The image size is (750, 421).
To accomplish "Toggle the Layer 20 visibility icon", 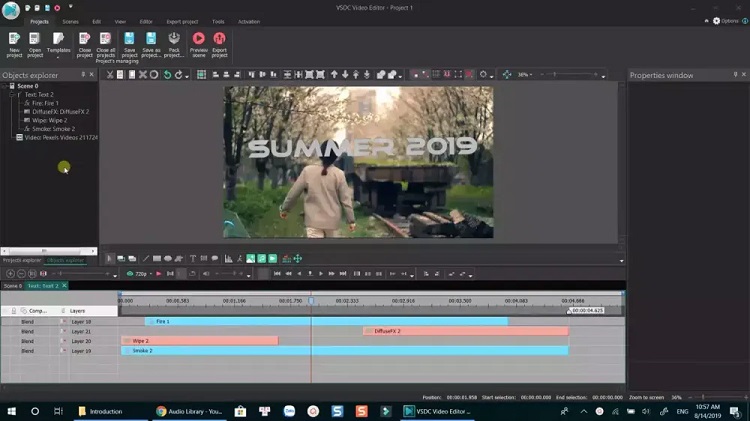I will (x=63, y=341).
